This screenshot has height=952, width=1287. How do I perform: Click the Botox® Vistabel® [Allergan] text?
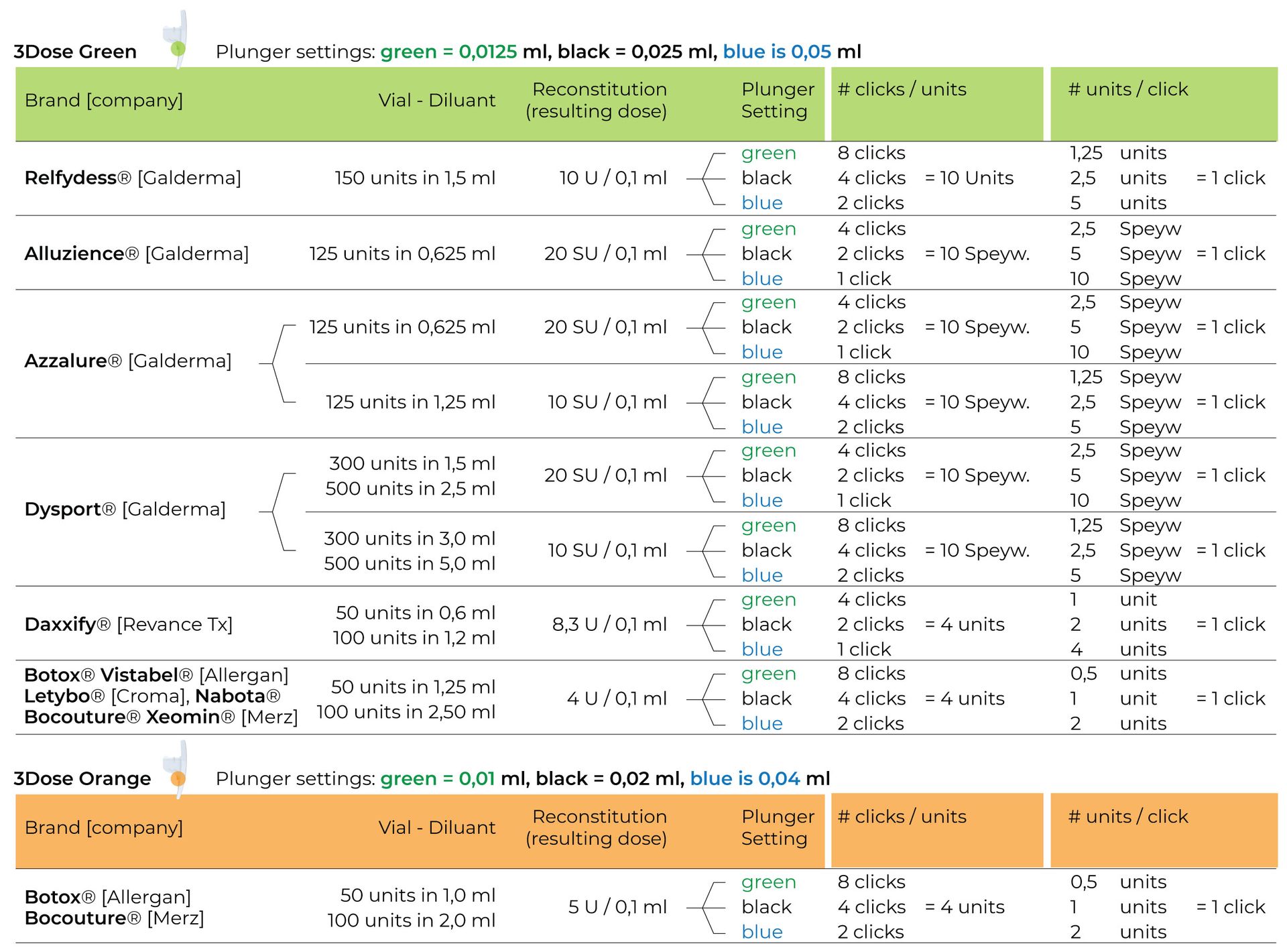(156, 674)
